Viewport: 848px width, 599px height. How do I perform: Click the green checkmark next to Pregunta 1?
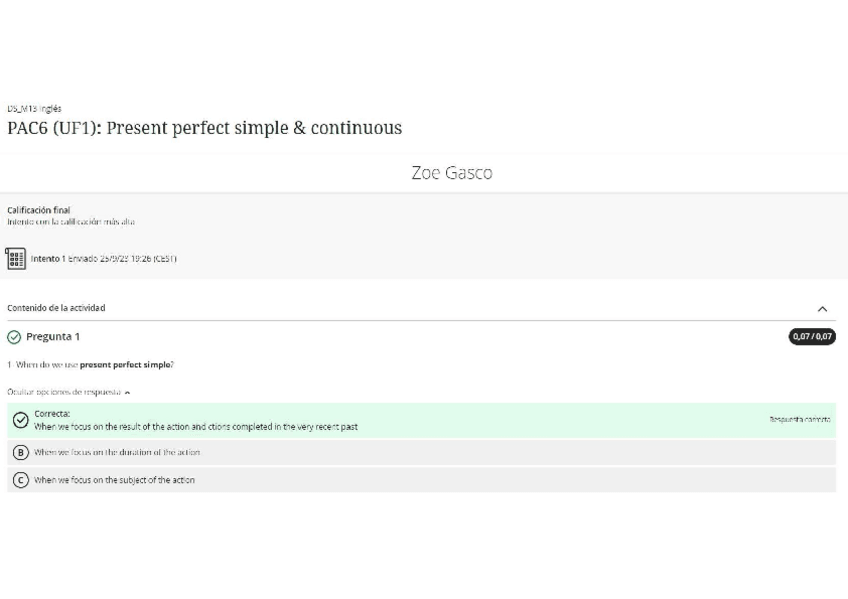click(x=14, y=337)
